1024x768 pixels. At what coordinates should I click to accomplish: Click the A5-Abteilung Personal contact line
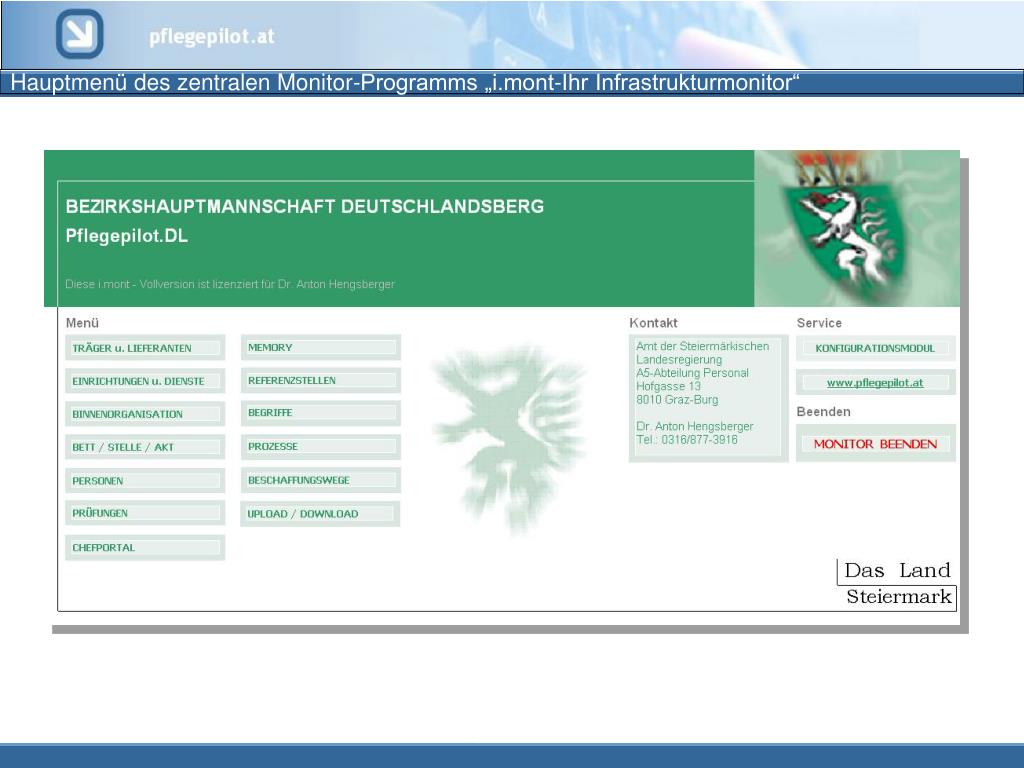(x=692, y=373)
